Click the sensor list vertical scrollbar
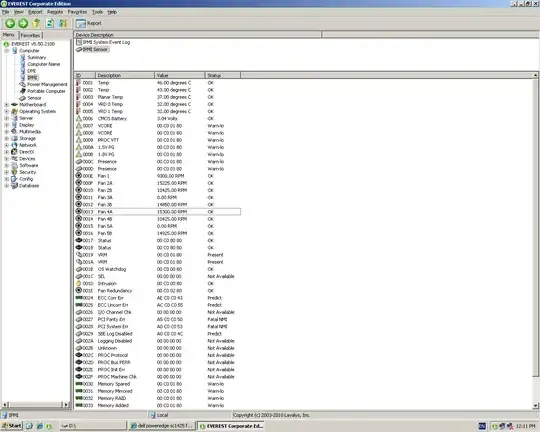 pyautogui.click(x=536, y=227)
